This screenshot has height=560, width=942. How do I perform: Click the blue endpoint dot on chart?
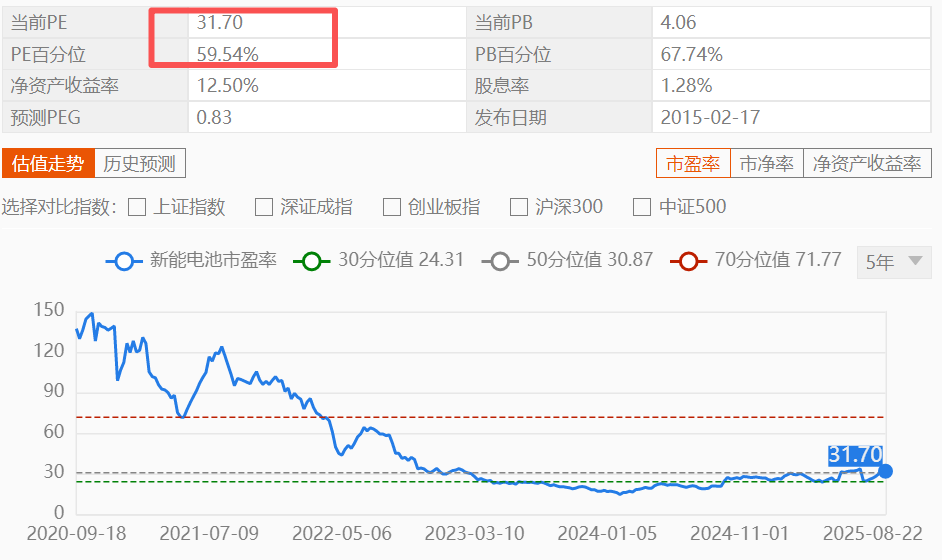pyautogui.click(x=885, y=471)
